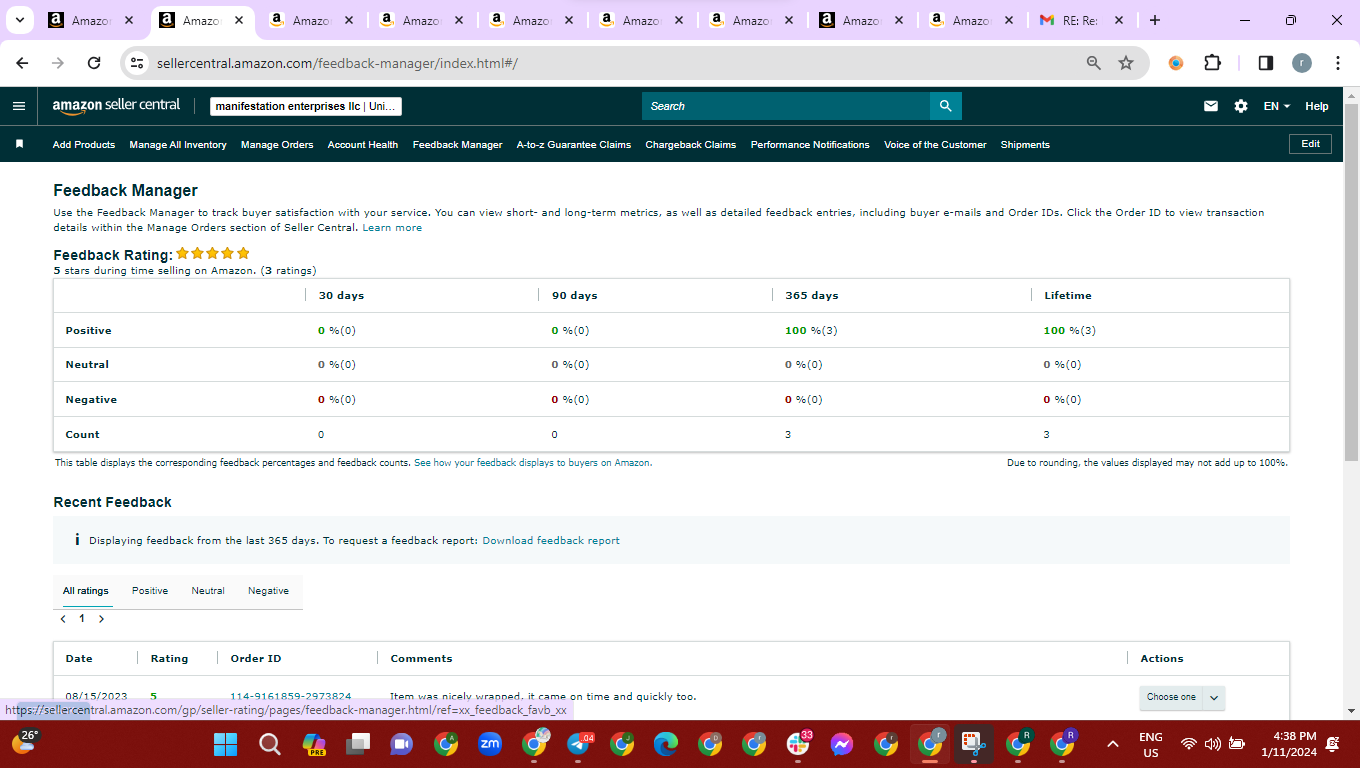Open Manage All Inventory
The image size is (1360, 768).
178,145
